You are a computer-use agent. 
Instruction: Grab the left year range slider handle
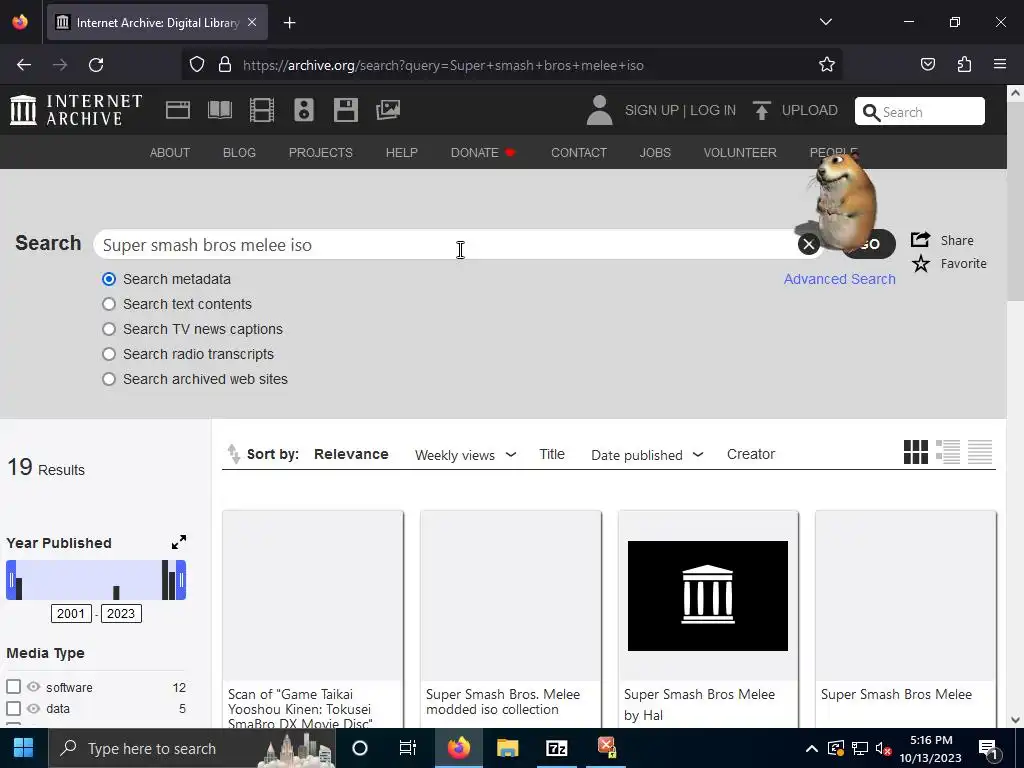[x=11, y=579]
